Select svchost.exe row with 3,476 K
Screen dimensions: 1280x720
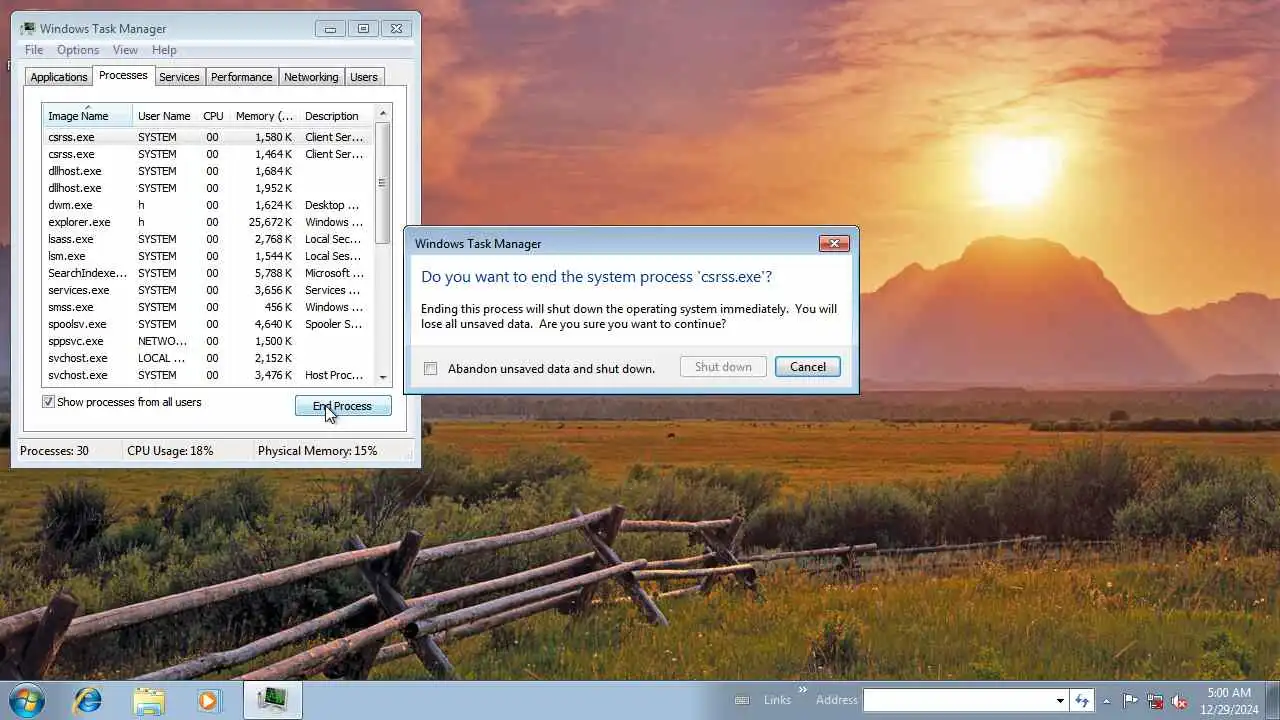[208, 375]
